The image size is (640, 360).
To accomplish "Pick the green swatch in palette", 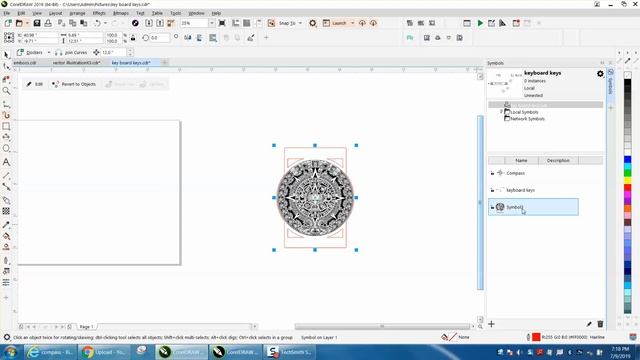I will point(627,173).
